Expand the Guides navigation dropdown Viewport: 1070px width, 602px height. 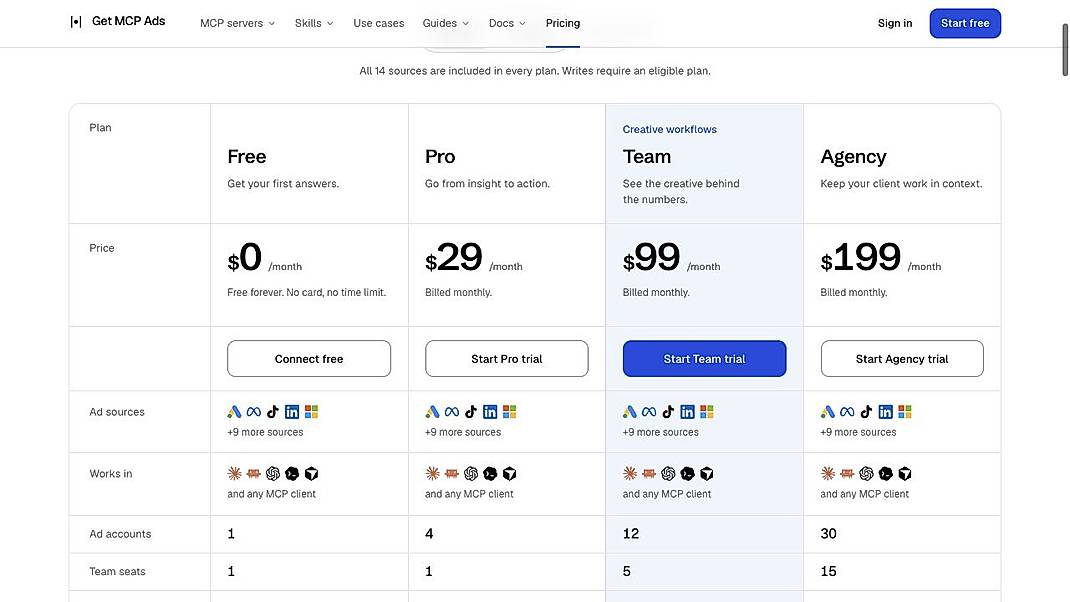click(x=446, y=23)
